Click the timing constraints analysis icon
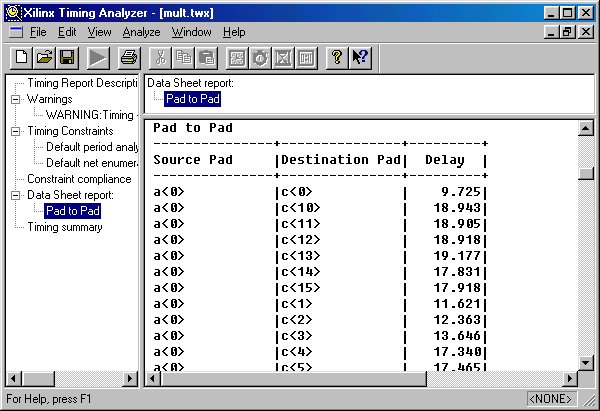This screenshot has width=600, height=411. pos(237,58)
